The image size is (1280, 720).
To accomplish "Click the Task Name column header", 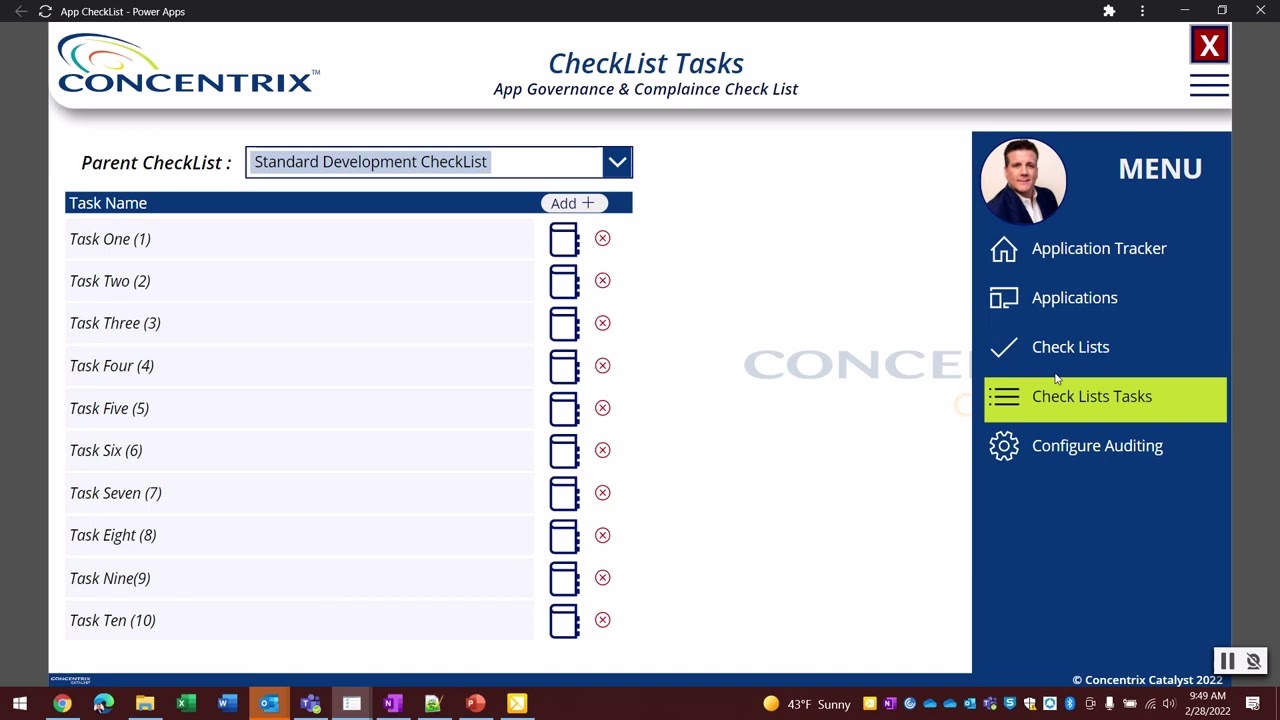I will click(x=108, y=203).
